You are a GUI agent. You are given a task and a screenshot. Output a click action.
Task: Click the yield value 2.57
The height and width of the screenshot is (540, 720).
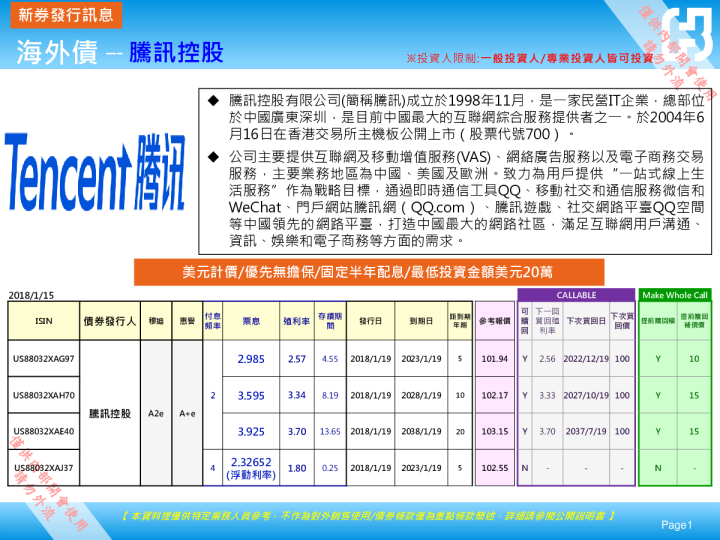[297, 359]
